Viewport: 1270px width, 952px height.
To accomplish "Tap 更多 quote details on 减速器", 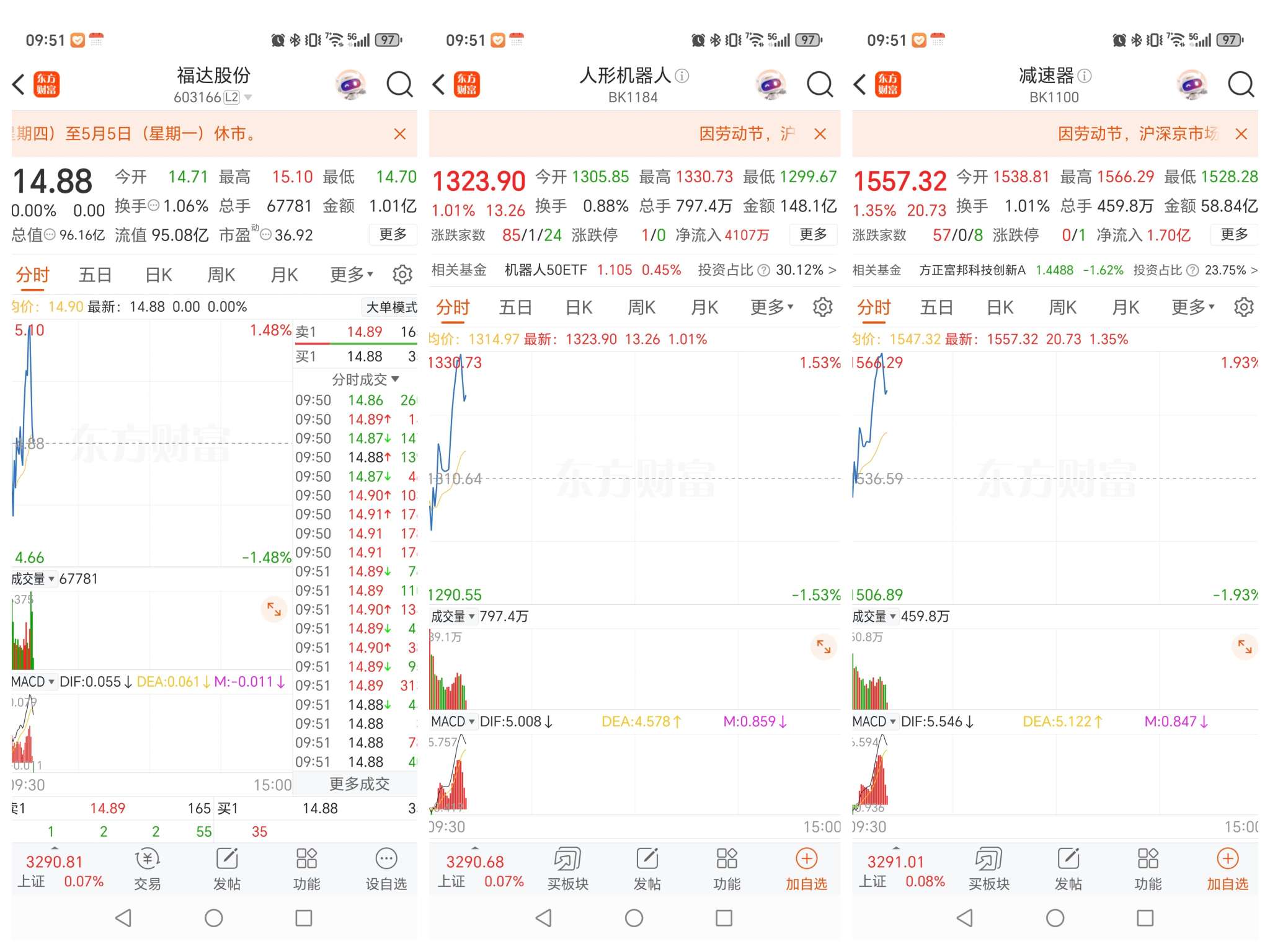I will (1234, 234).
